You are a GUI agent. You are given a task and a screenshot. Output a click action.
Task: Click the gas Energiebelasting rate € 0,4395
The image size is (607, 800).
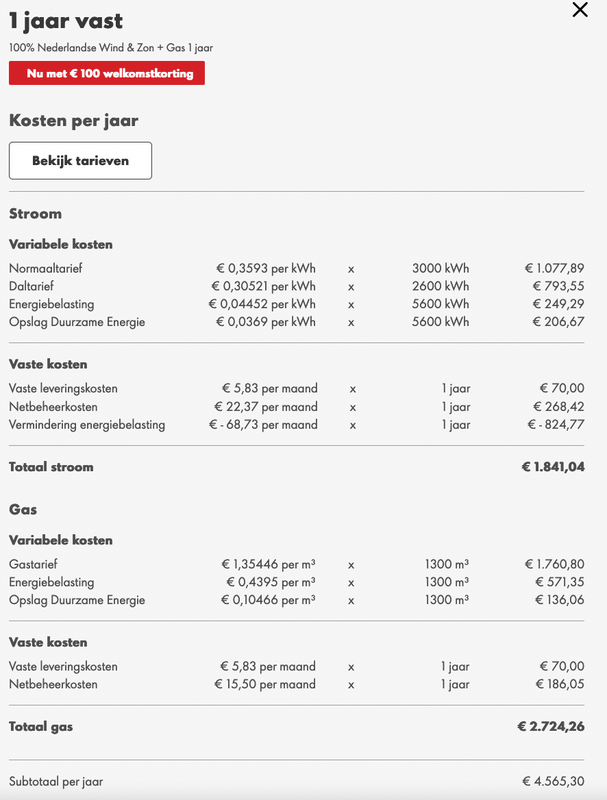(x=268, y=582)
